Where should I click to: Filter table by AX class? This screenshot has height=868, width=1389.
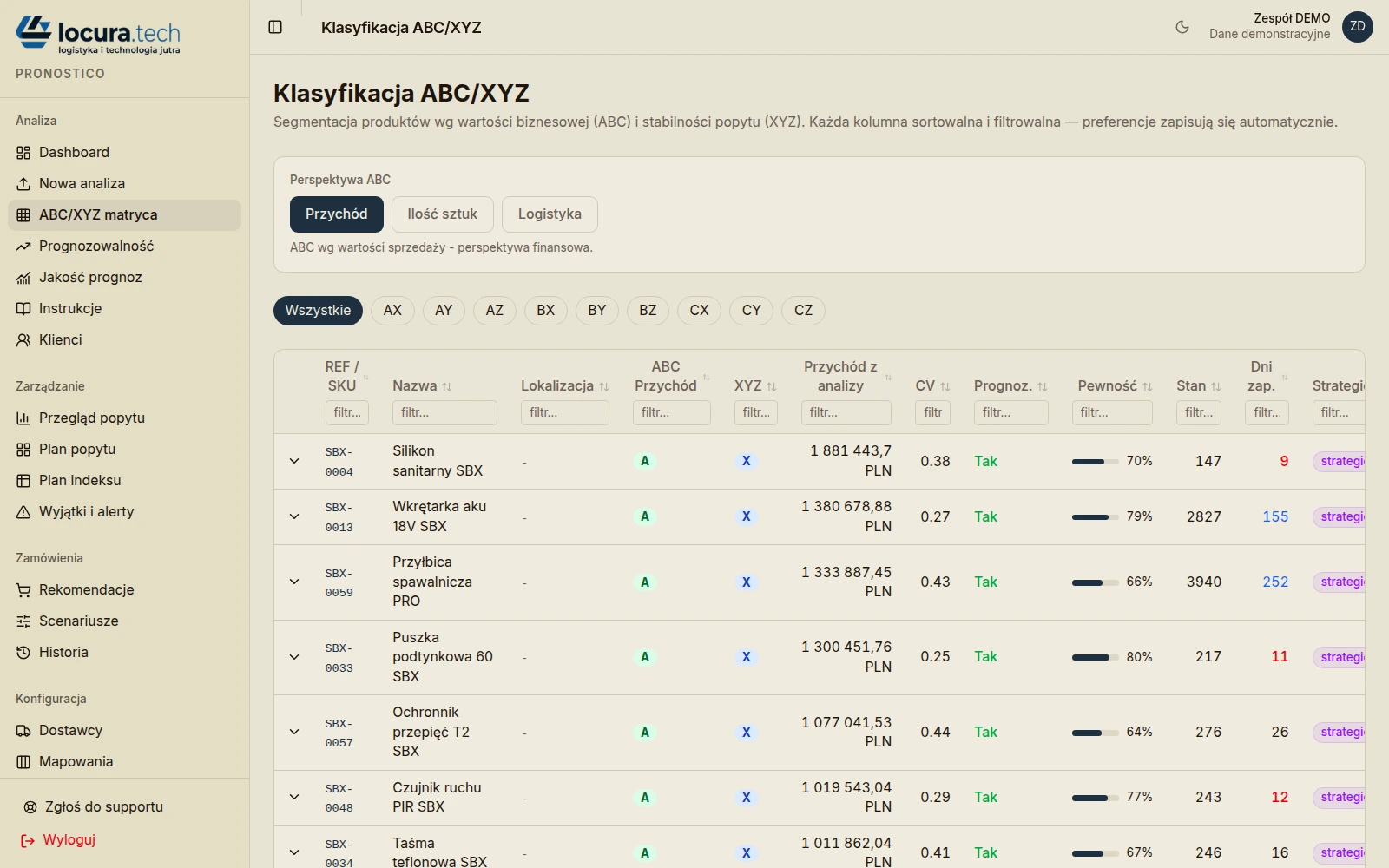click(x=392, y=311)
